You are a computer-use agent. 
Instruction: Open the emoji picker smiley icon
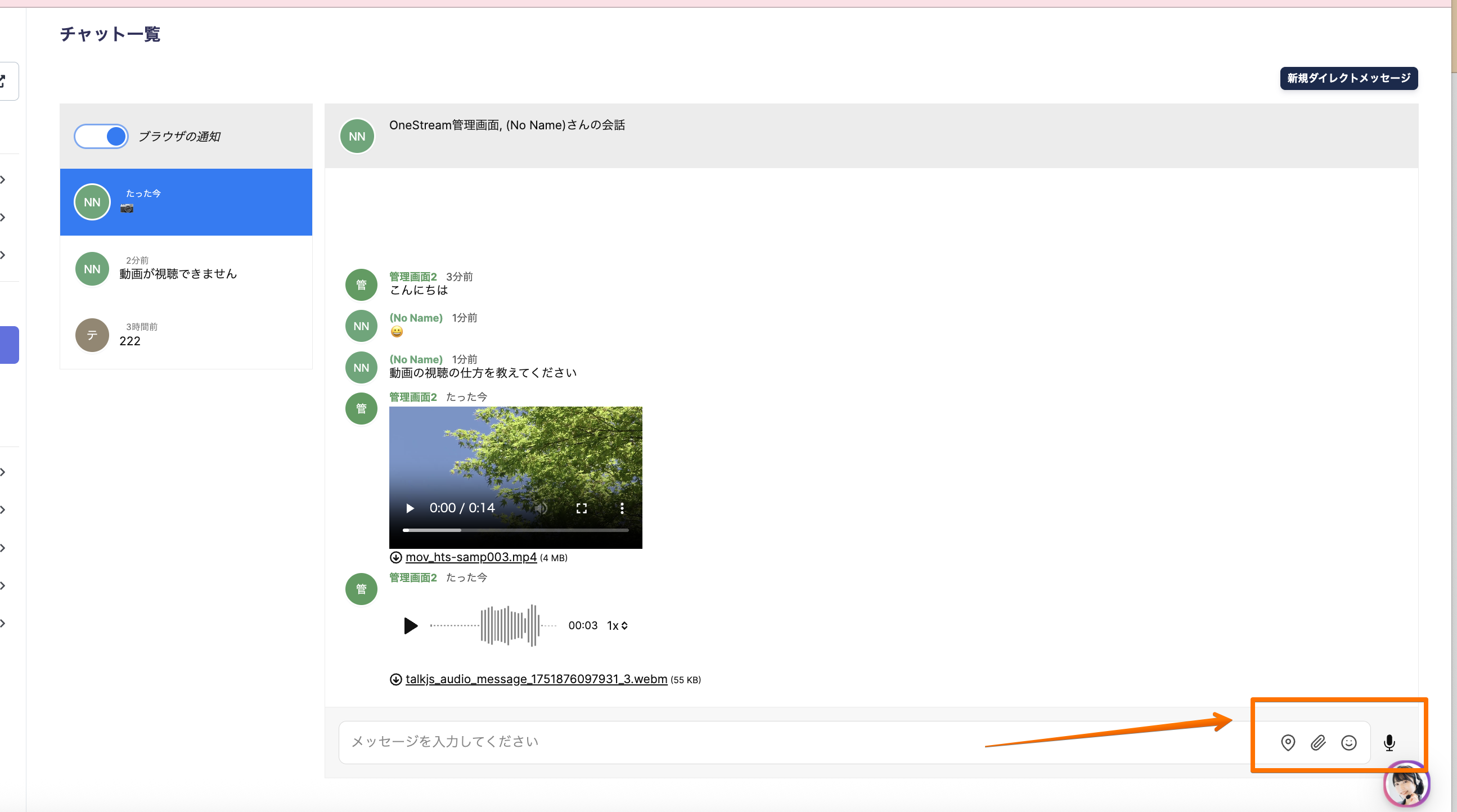1348,742
